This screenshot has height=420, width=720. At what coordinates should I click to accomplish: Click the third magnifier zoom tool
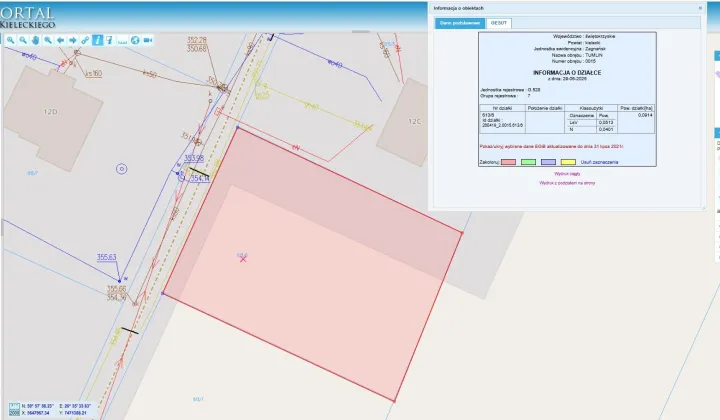click(x=48, y=40)
